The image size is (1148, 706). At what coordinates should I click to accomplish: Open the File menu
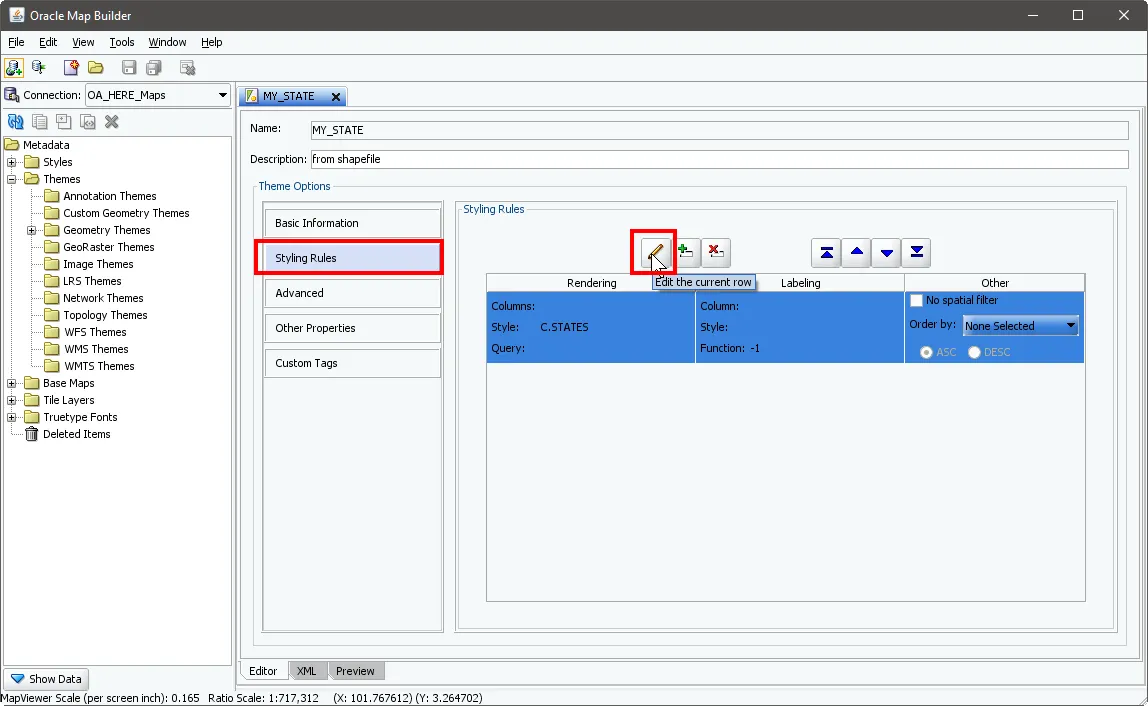coord(16,42)
